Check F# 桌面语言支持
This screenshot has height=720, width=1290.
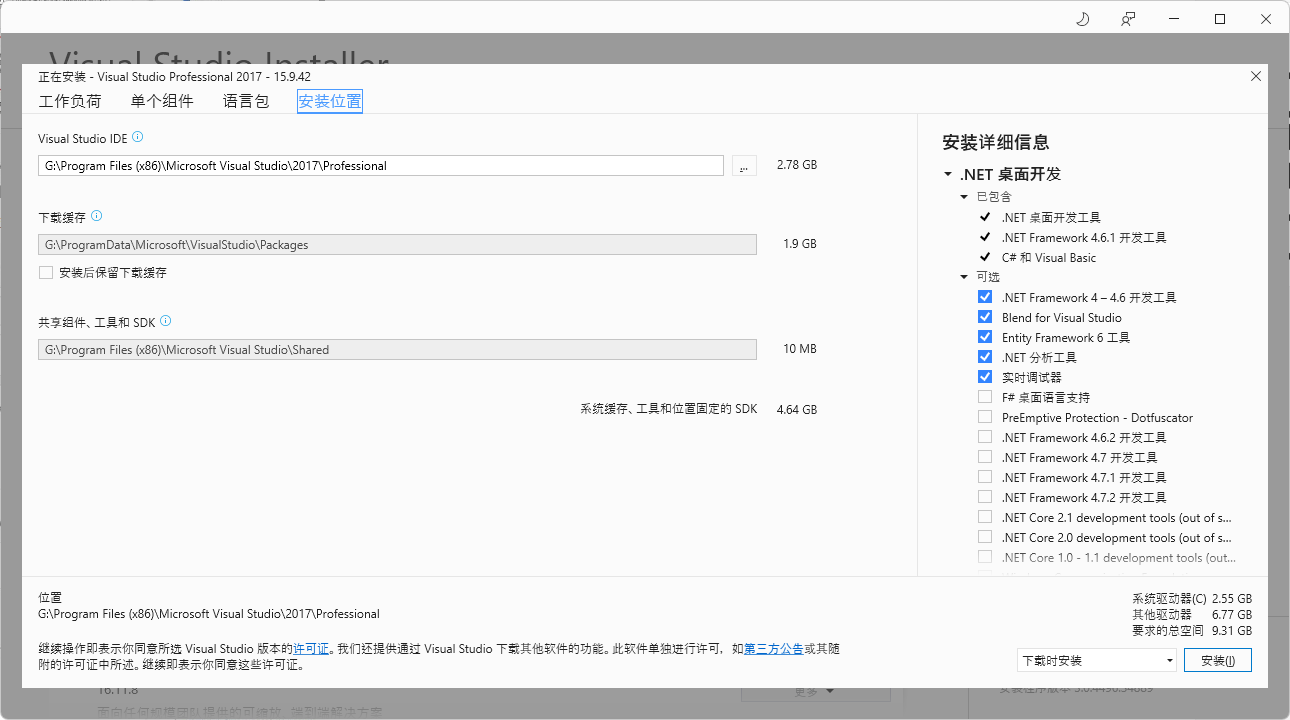click(985, 397)
